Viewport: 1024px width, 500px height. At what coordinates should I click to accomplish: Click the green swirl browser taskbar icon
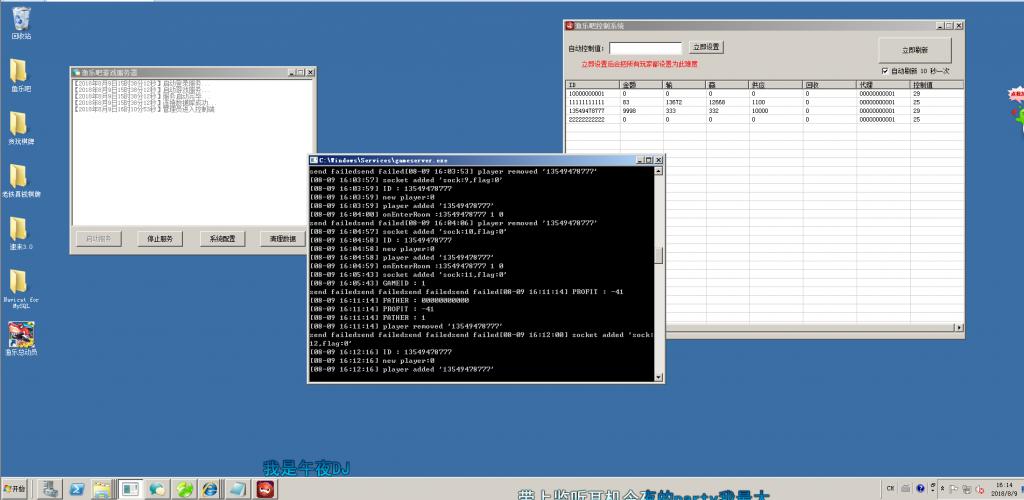(184, 489)
